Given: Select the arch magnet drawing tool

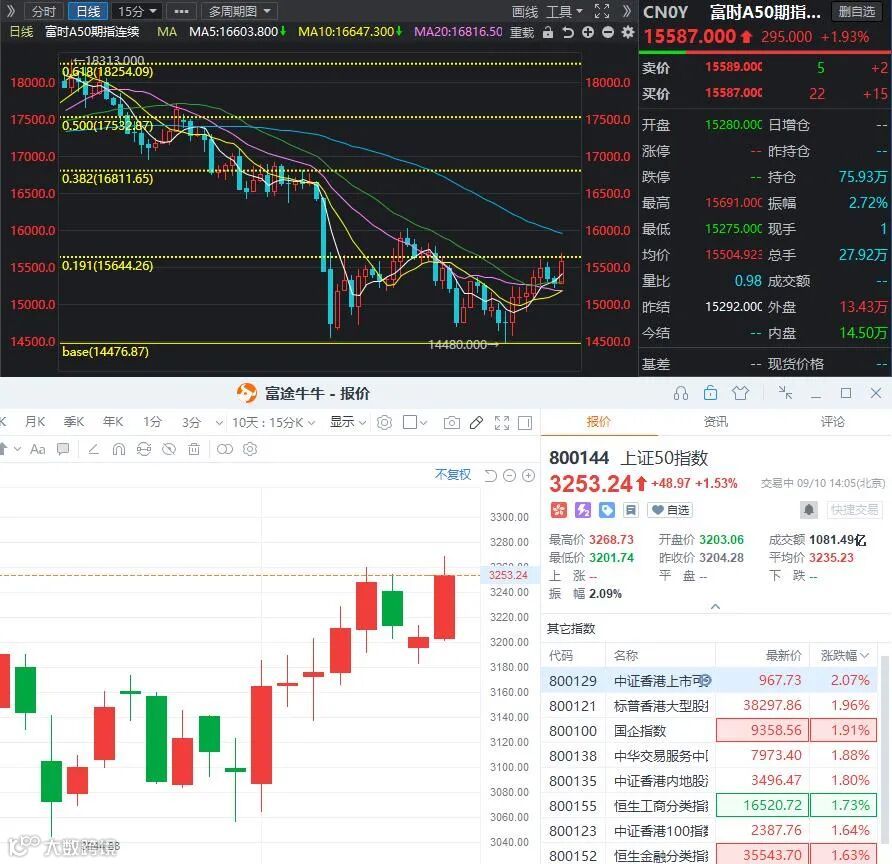Looking at the screenshot, I should pyautogui.click(x=119, y=449).
